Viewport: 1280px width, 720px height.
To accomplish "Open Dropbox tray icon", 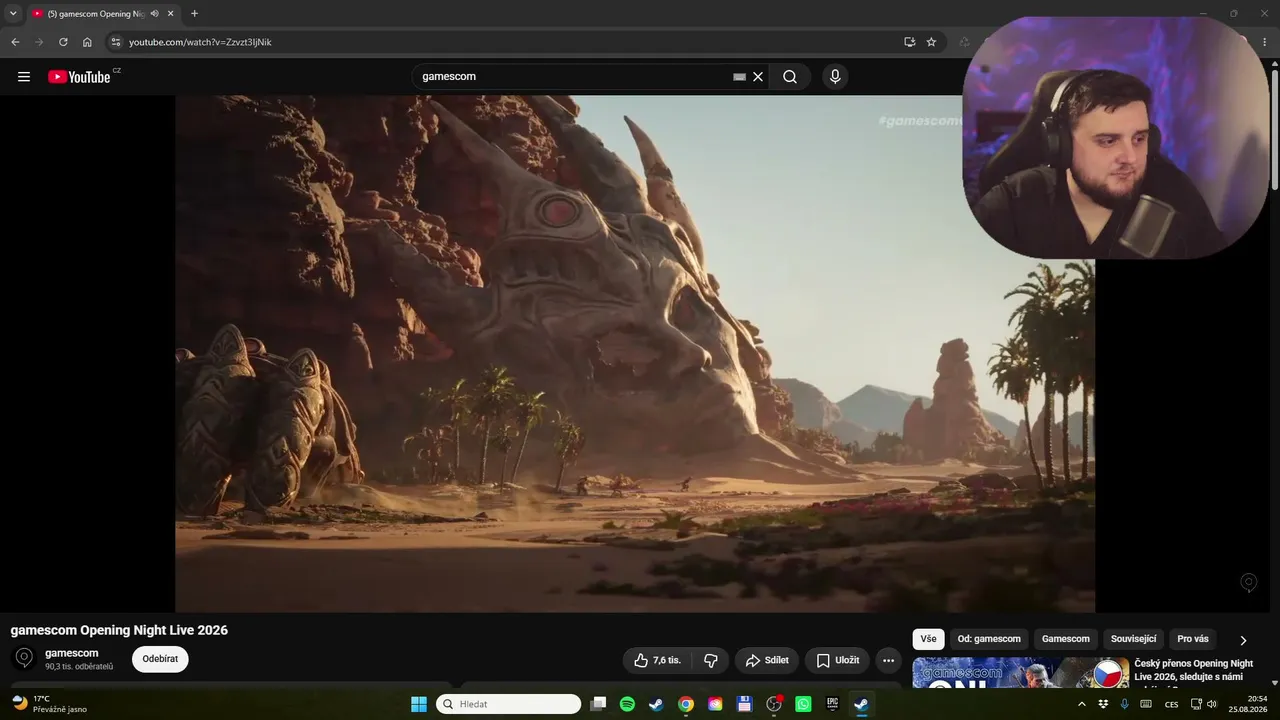I will tap(1103, 704).
